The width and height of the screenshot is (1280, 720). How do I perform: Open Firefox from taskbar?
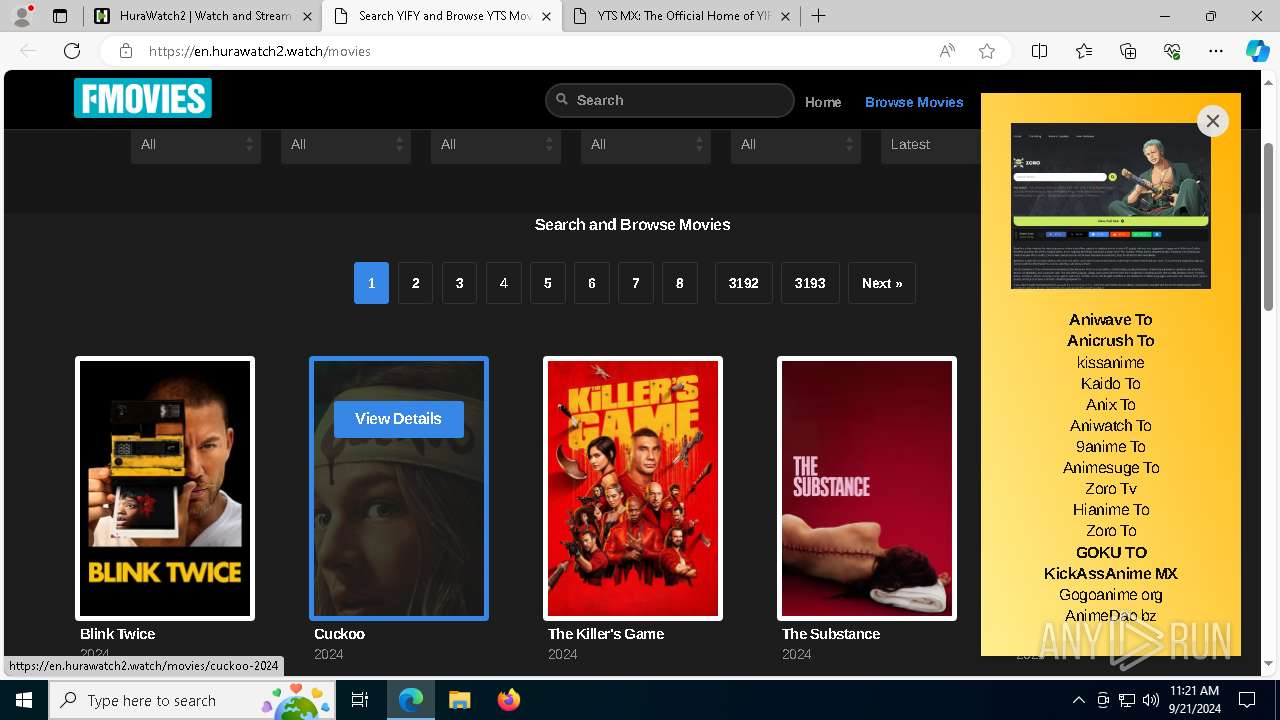508,700
